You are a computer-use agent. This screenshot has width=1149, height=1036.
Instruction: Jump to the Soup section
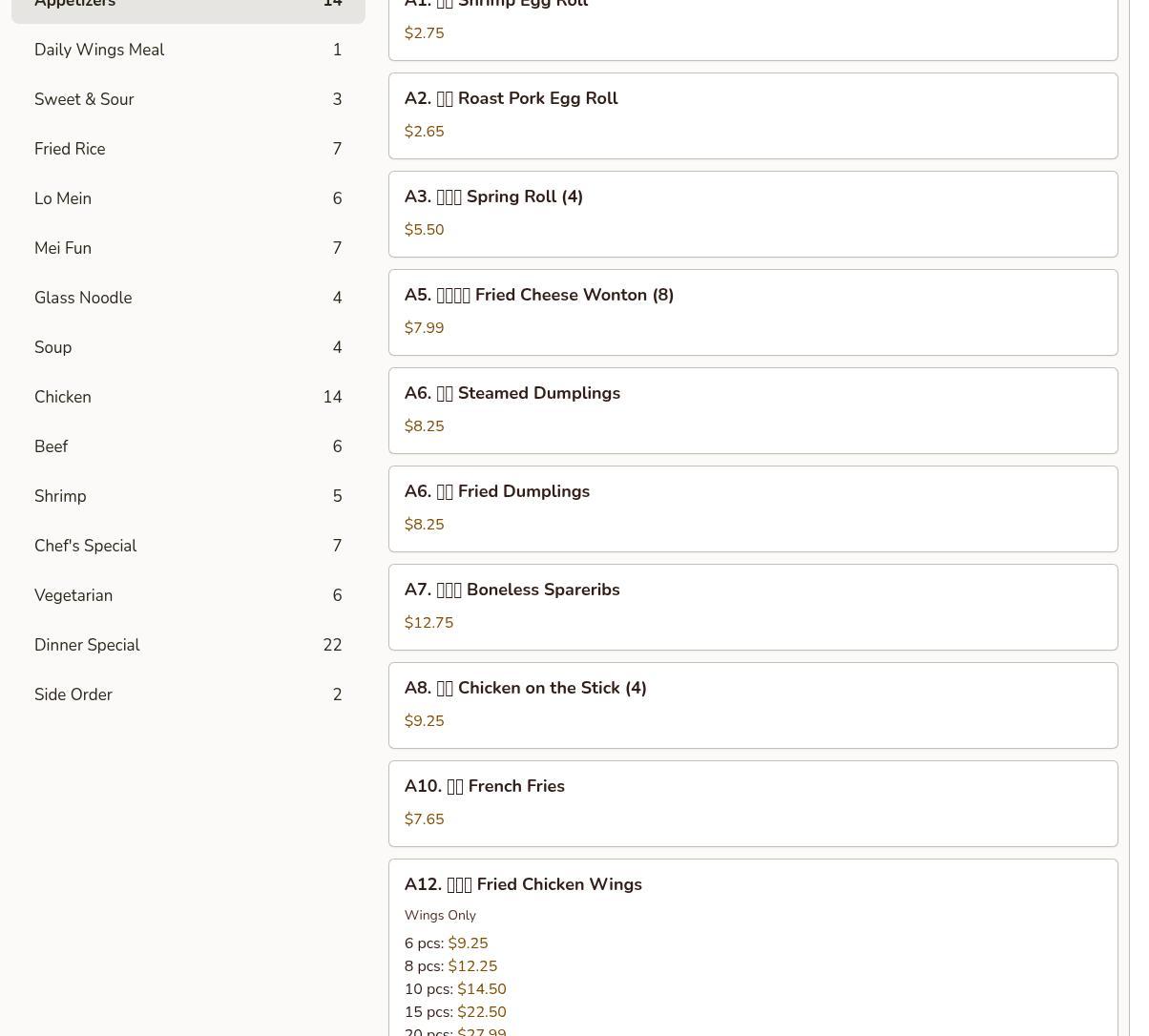(x=188, y=347)
